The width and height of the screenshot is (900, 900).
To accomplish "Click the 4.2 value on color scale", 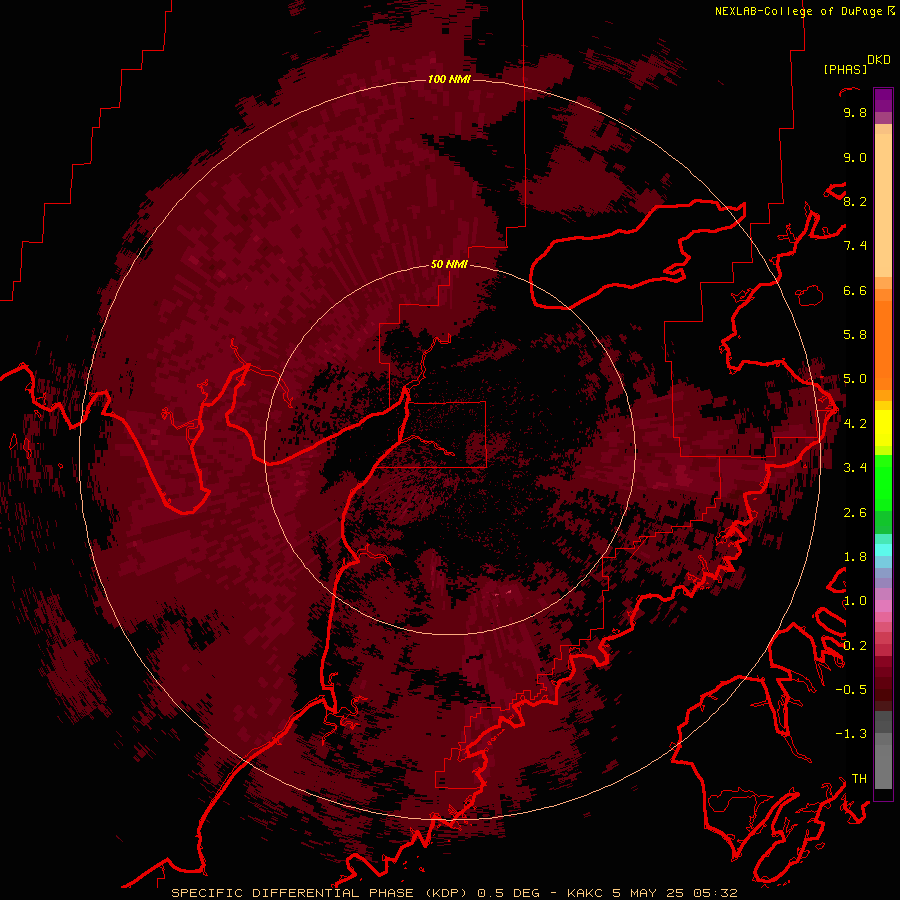I will [855, 424].
